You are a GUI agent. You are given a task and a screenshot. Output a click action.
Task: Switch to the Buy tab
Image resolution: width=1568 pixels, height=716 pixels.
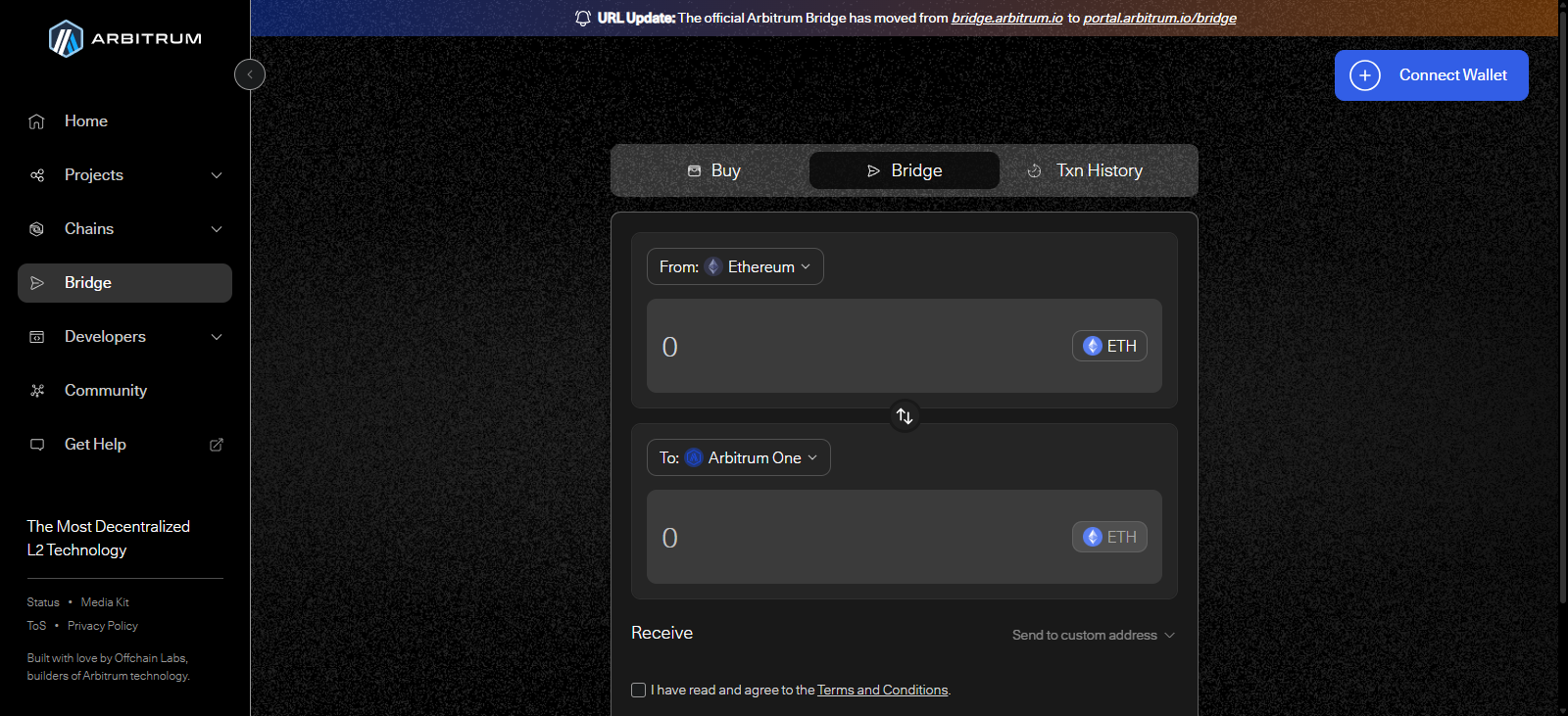pyautogui.click(x=713, y=170)
